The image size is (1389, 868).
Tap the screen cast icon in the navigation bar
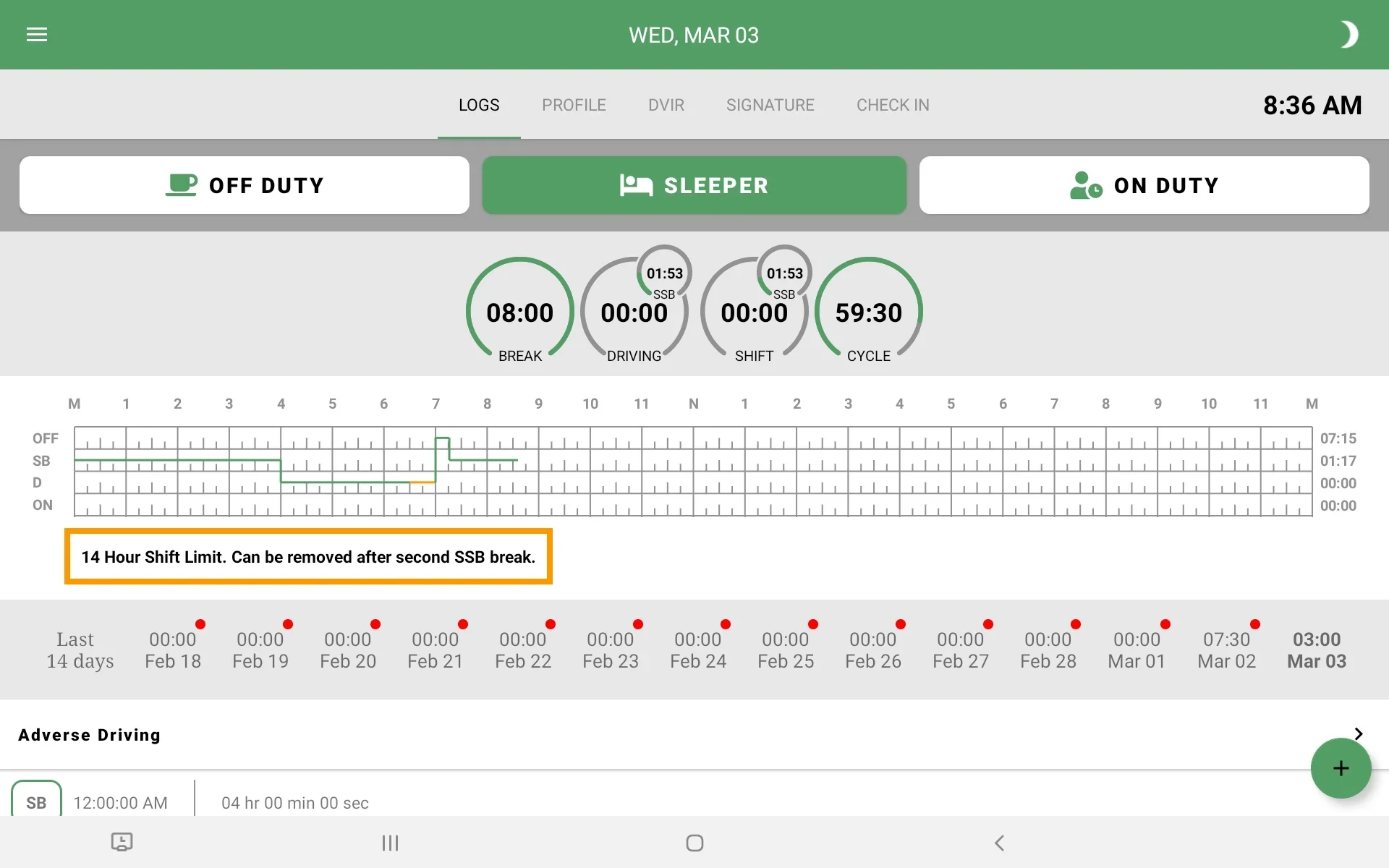[122, 842]
